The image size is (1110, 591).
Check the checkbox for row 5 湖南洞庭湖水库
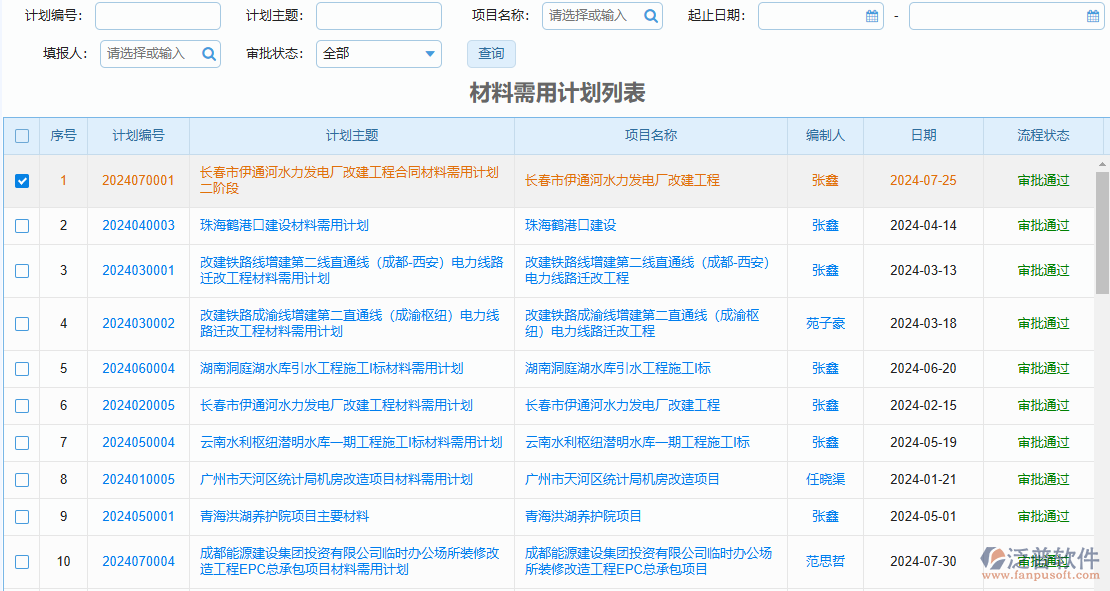click(22, 368)
